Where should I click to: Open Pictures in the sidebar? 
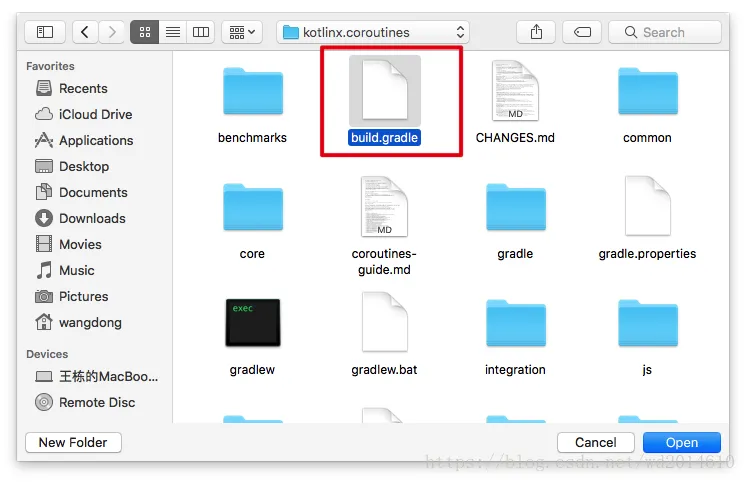click(x=72, y=296)
